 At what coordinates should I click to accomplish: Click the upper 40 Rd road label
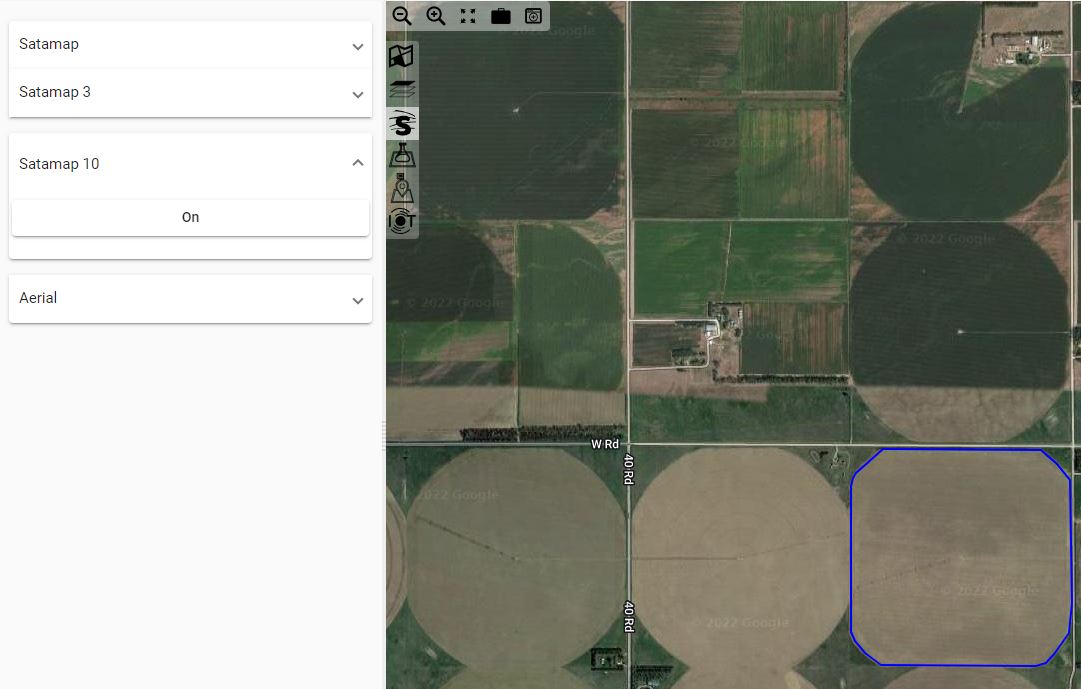pos(629,469)
